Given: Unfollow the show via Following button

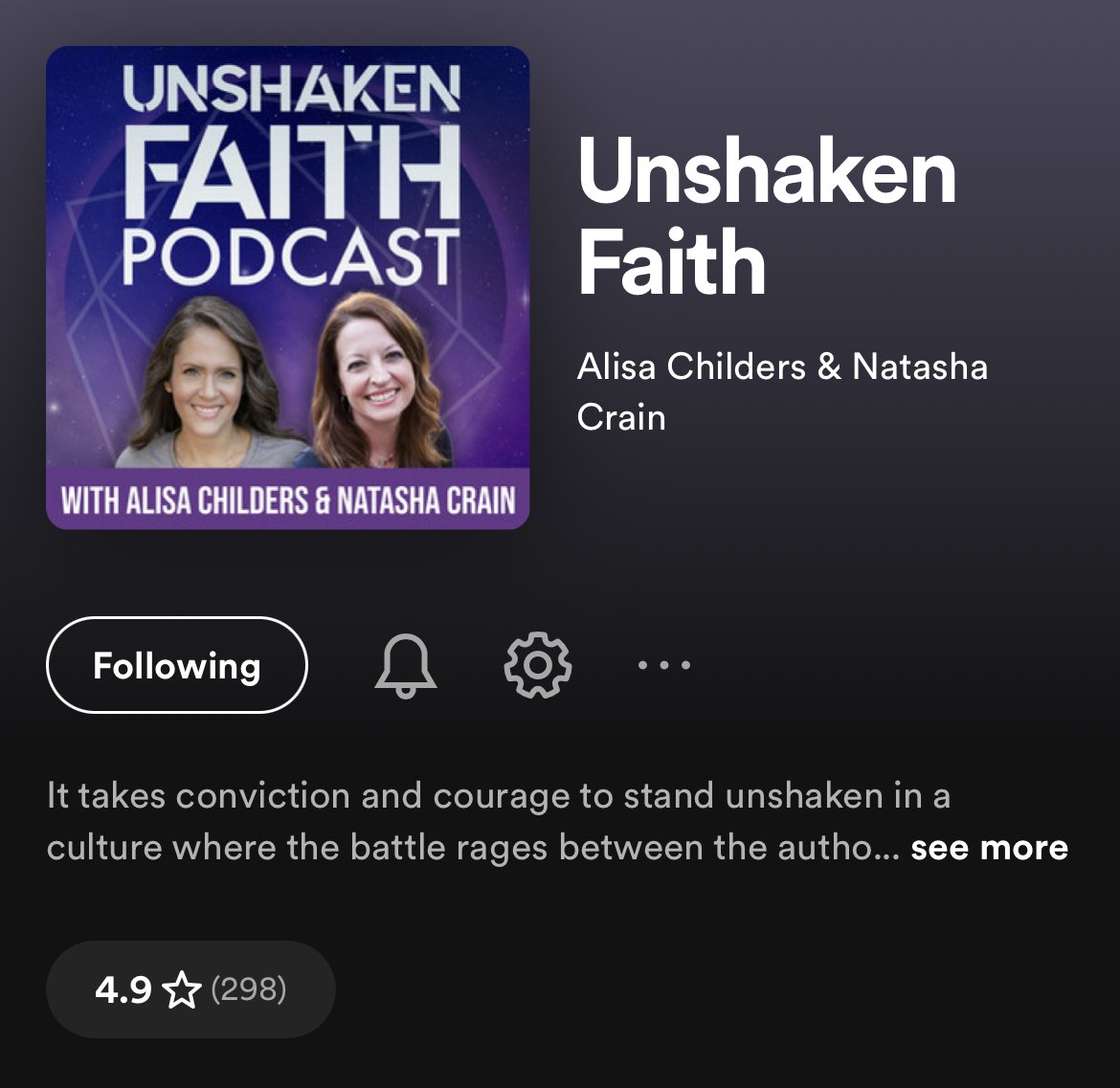Looking at the screenshot, I should 176,665.
